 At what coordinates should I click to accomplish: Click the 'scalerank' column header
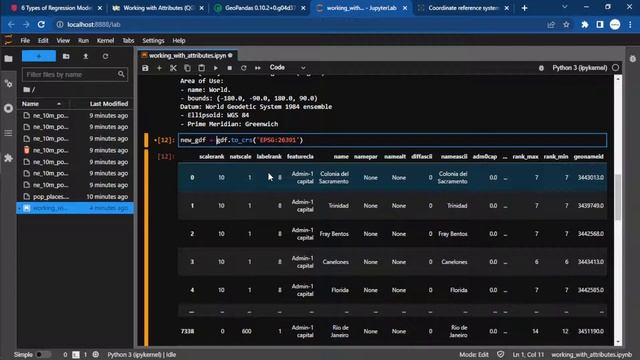pos(211,157)
